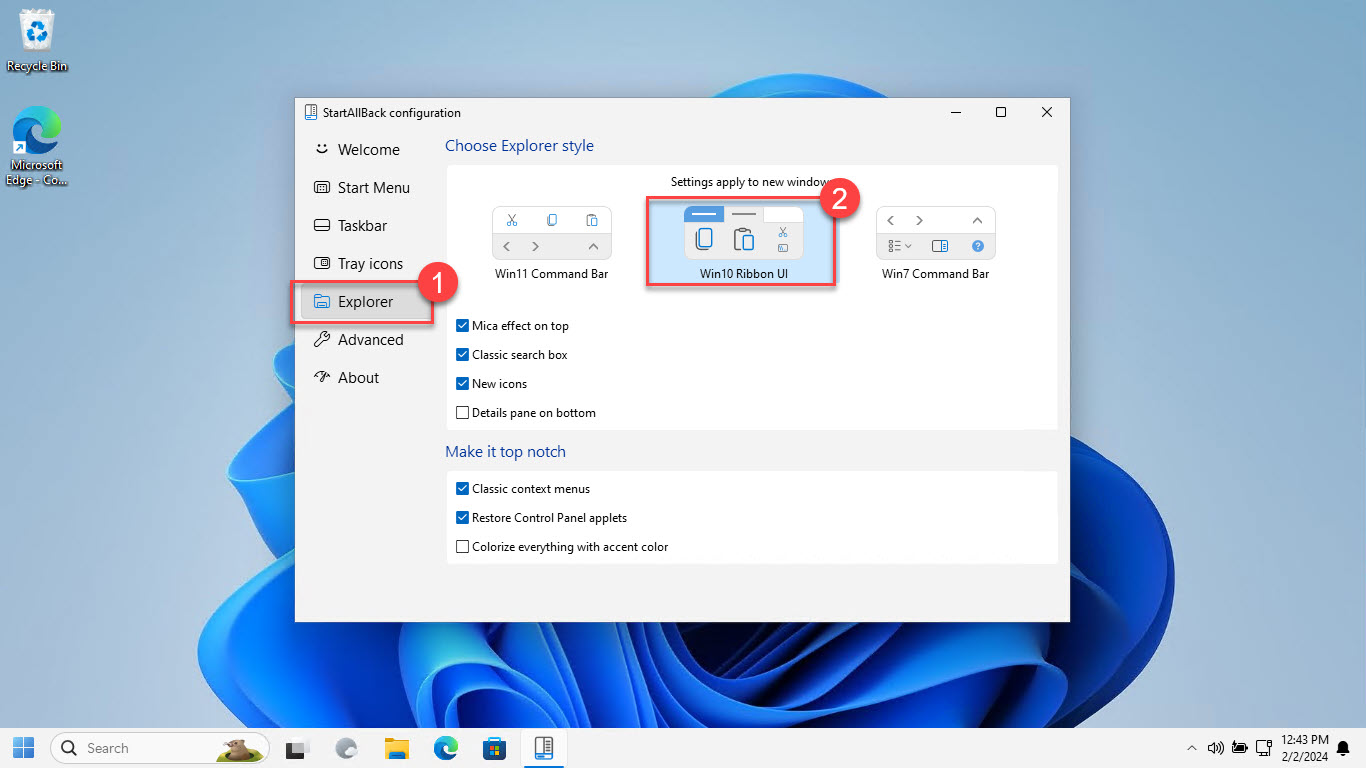Open the Welcome section
Image resolution: width=1366 pixels, height=768 pixels.
pos(366,150)
